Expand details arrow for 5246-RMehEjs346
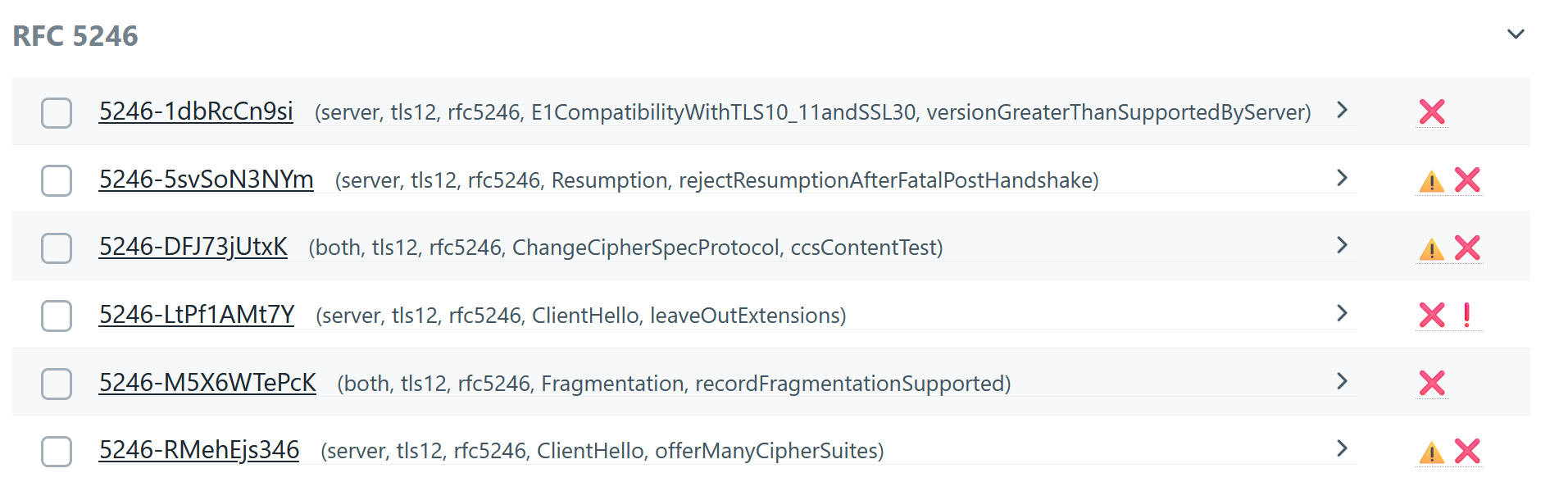Image resolution: width=1568 pixels, height=482 pixels. click(1342, 448)
